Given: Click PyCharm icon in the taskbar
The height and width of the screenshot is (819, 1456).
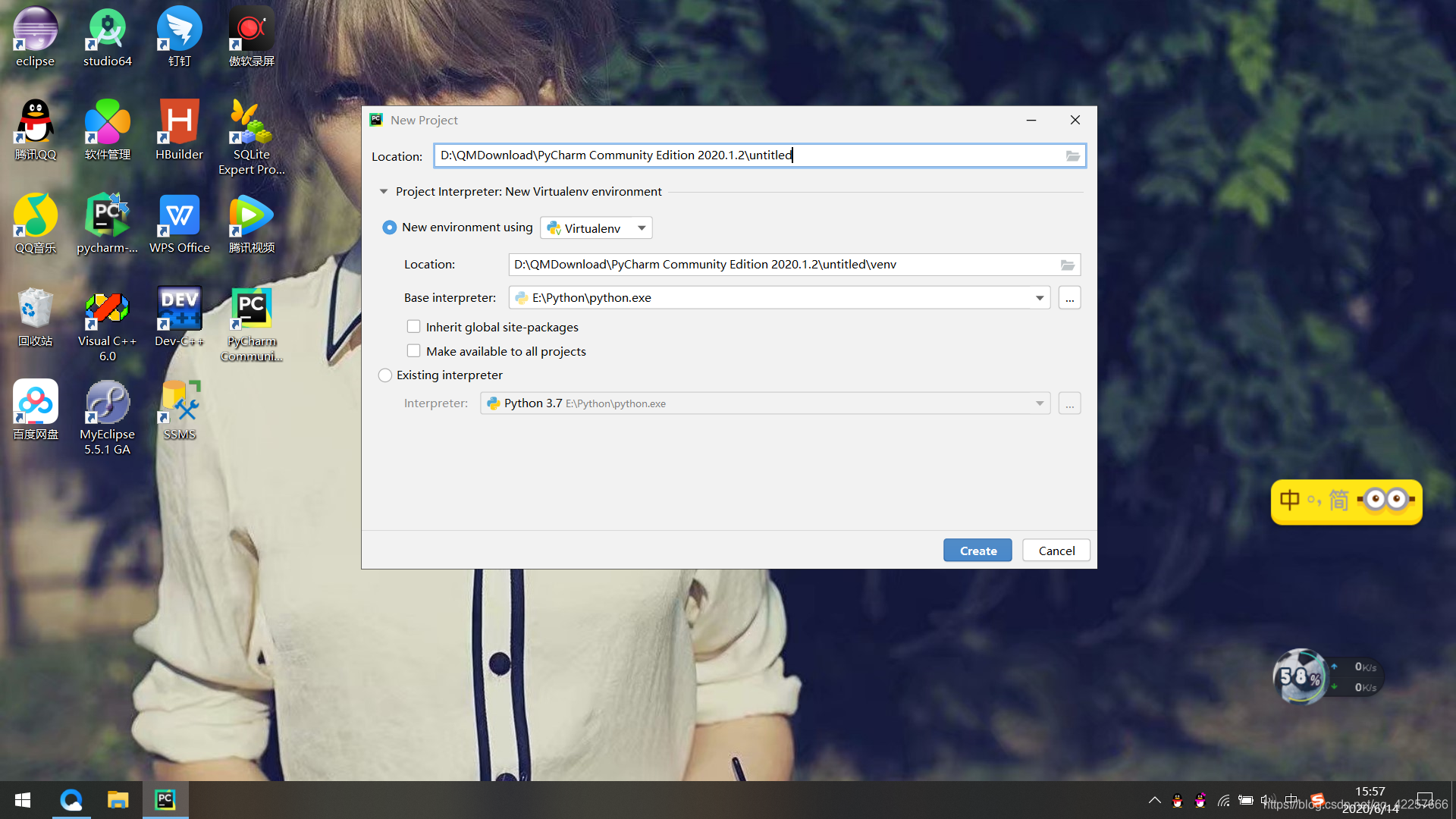Looking at the screenshot, I should 165,799.
